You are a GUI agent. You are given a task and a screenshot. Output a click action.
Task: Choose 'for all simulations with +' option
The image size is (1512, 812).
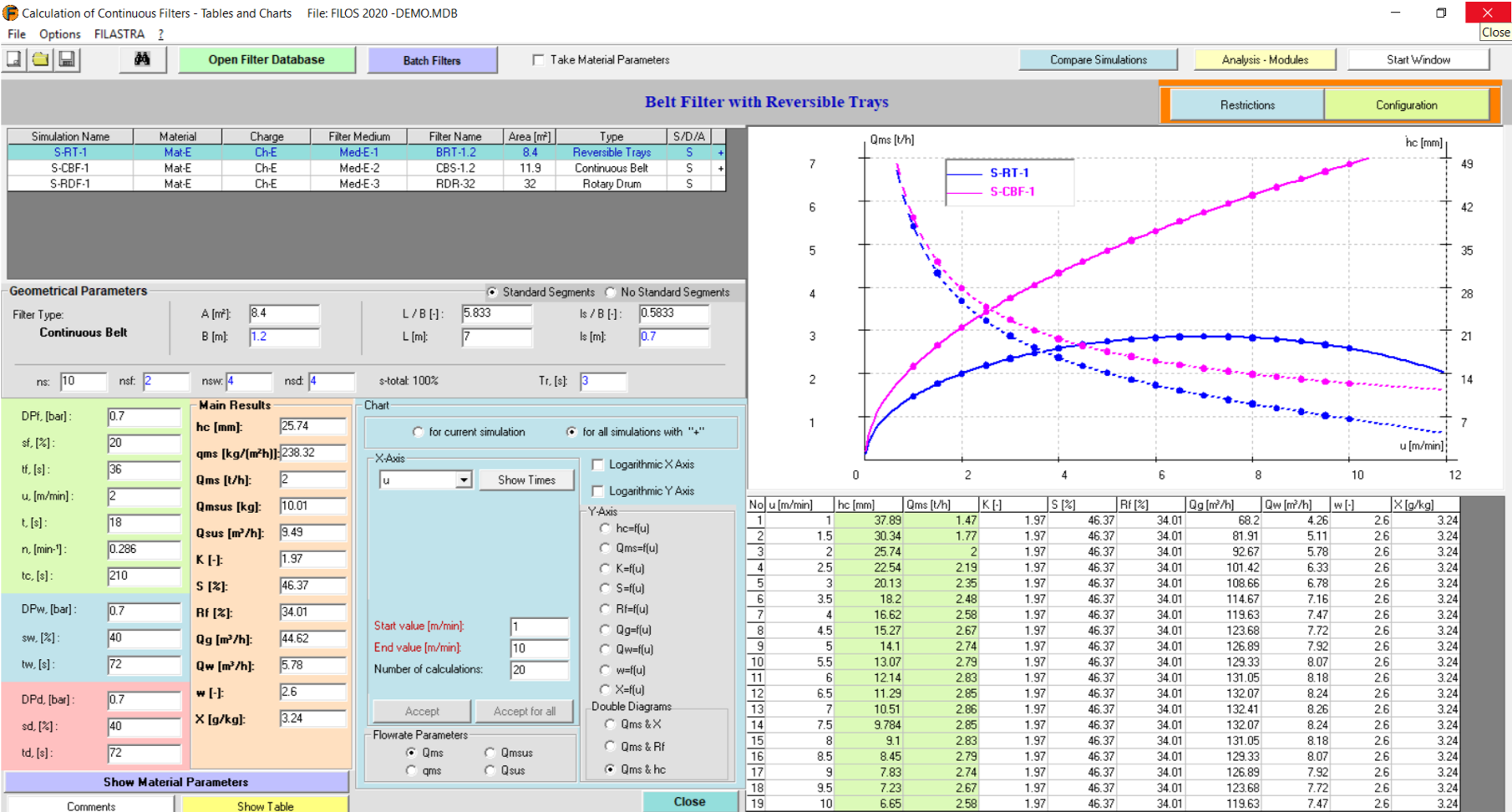pos(571,432)
